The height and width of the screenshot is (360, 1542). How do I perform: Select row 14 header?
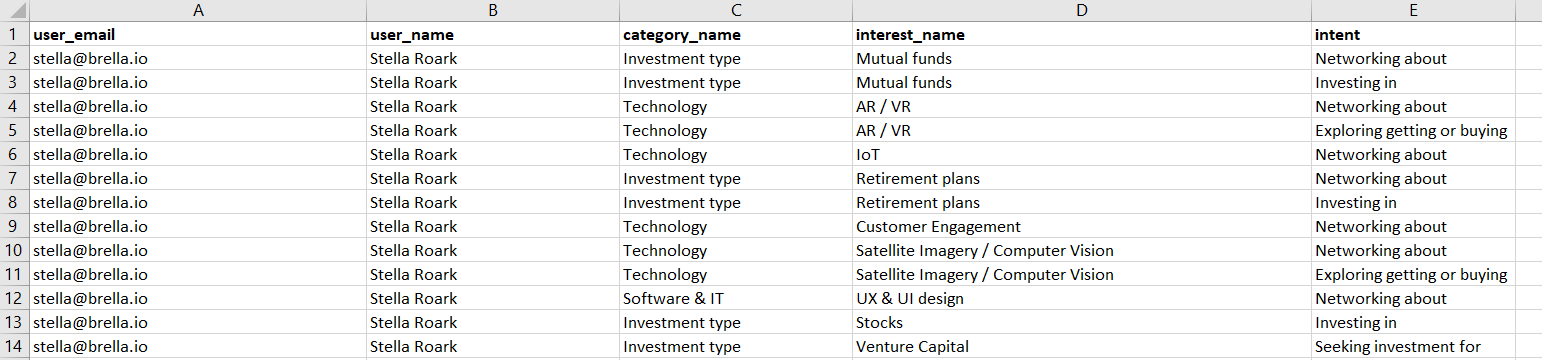tap(15, 347)
